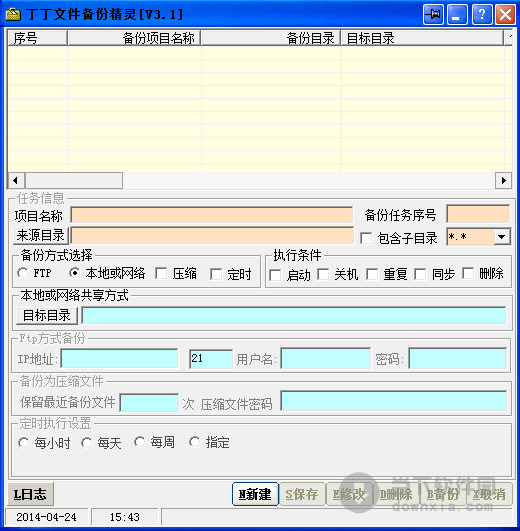Click the 备份任务序号 input field

pyautogui.click(x=478, y=214)
